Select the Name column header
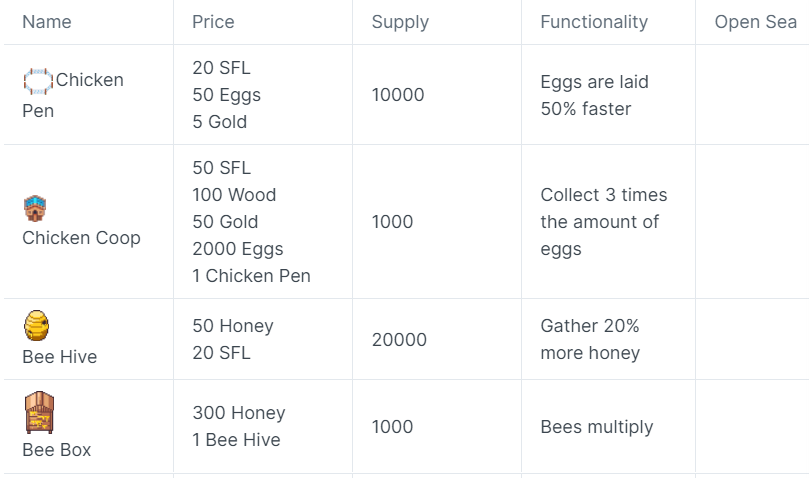 click(47, 22)
